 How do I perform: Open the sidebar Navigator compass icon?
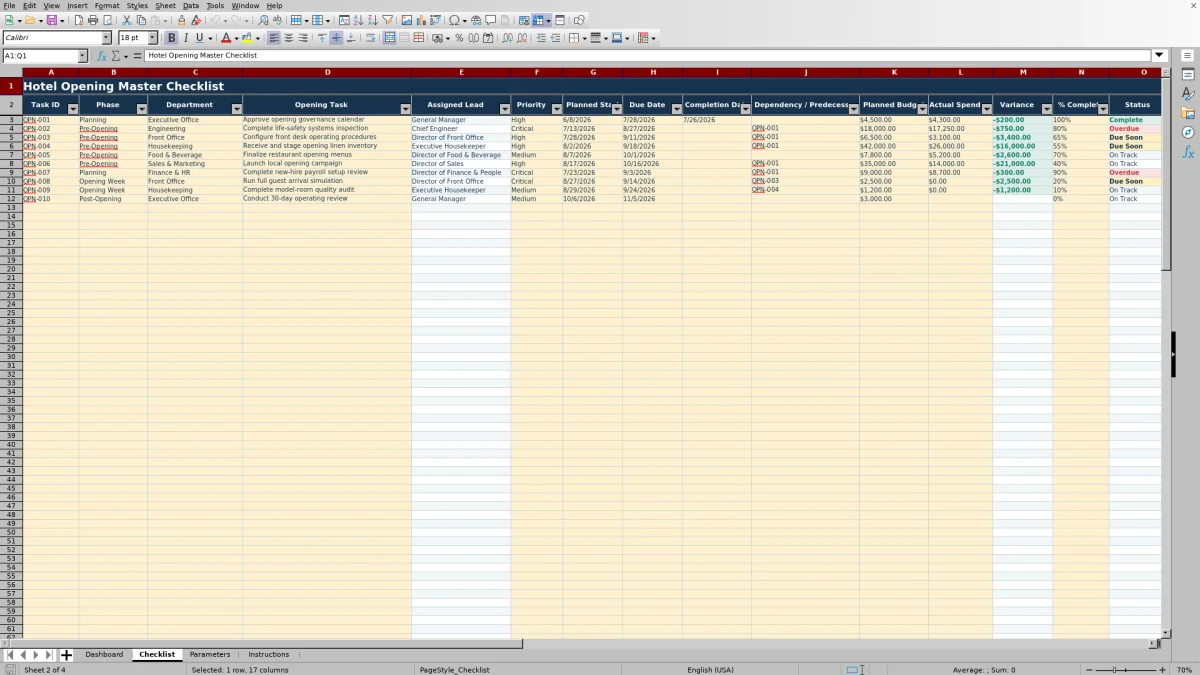(x=1188, y=132)
